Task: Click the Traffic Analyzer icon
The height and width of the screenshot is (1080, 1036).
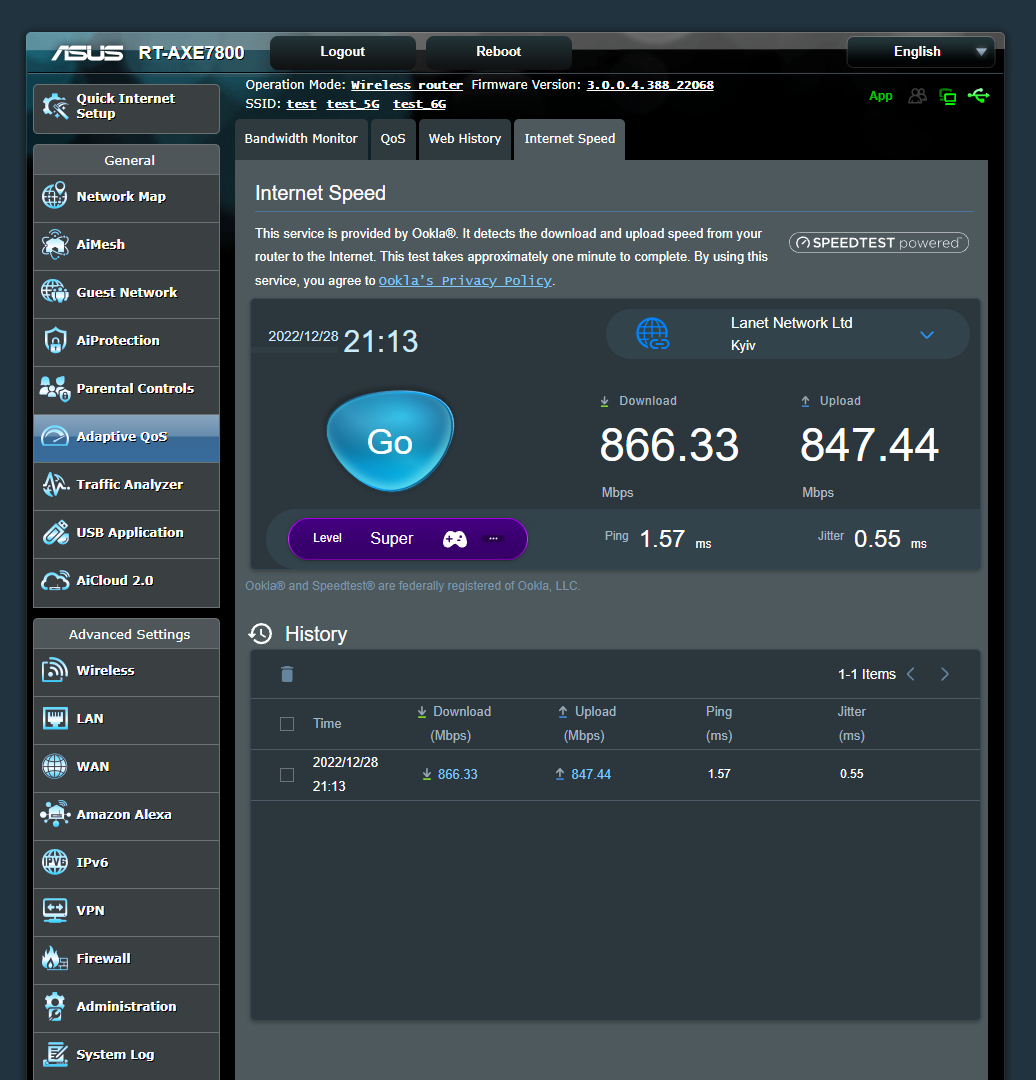Action: [54, 484]
